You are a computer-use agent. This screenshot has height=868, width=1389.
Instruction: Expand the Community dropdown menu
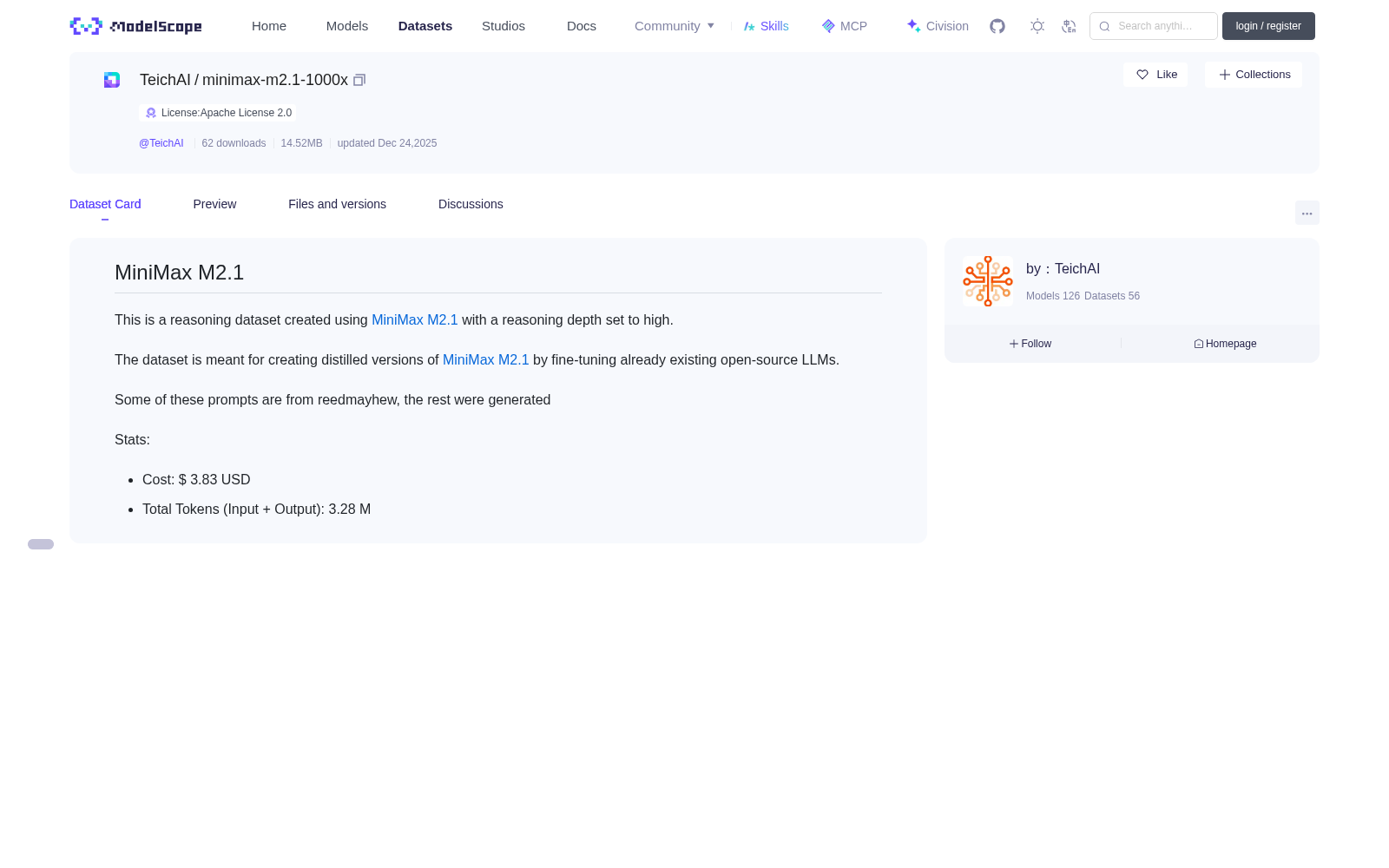[x=675, y=26]
